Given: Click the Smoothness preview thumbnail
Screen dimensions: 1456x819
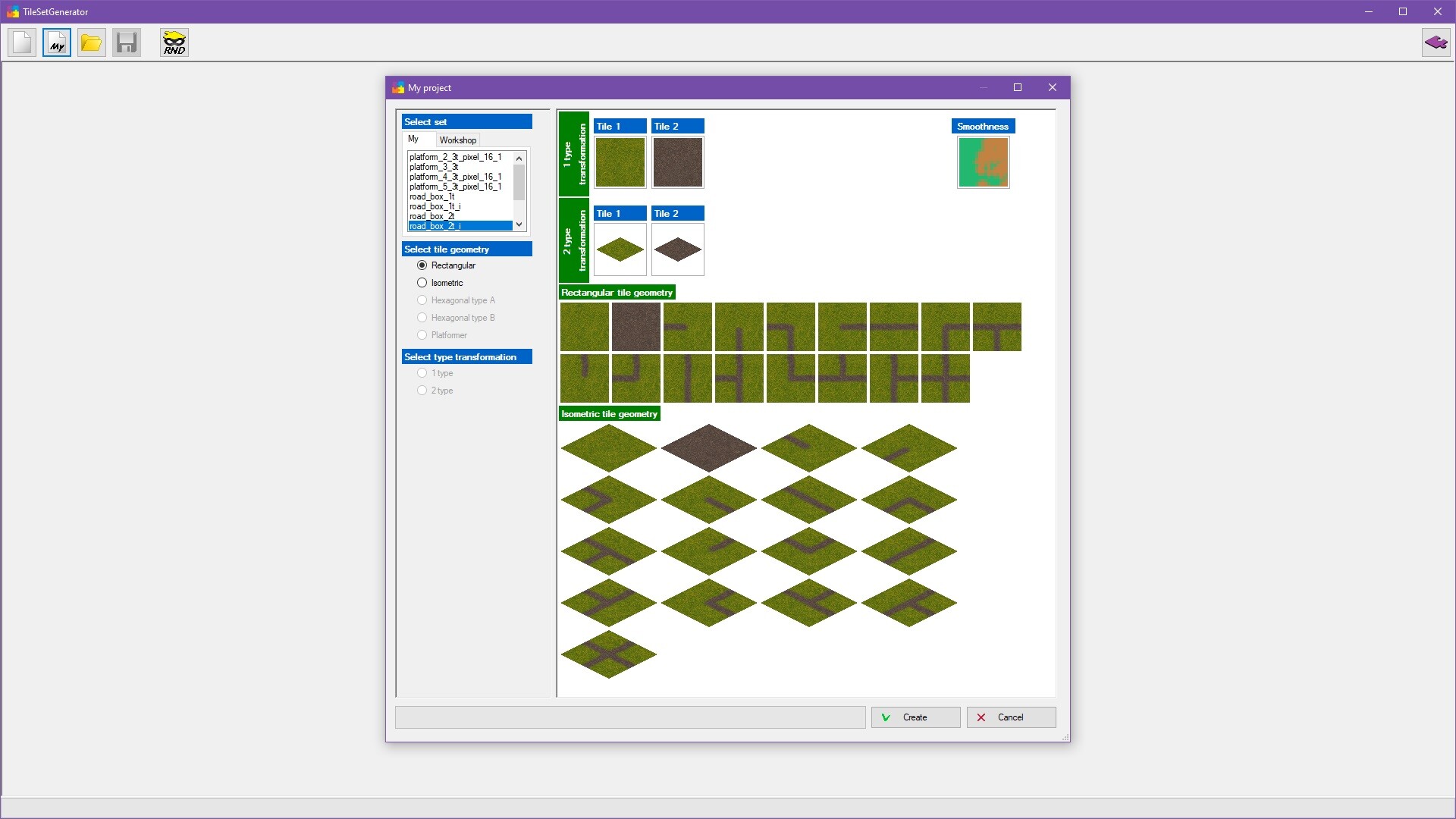Looking at the screenshot, I should (983, 162).
